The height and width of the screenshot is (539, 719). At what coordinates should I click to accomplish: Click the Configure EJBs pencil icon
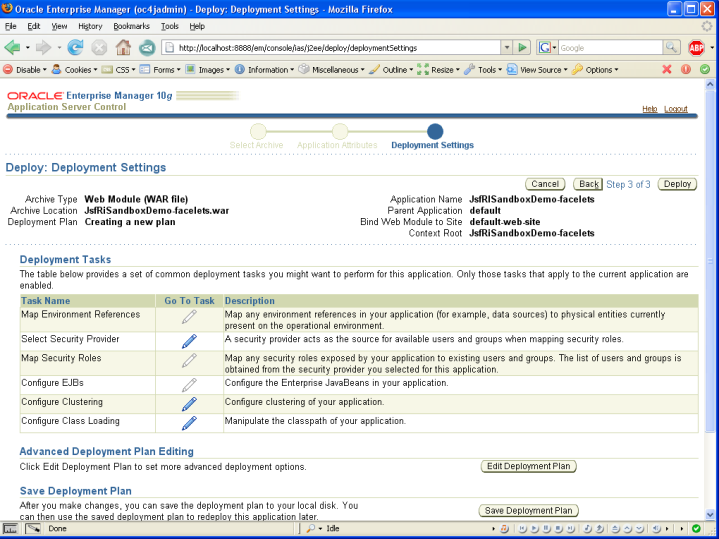tap(189, 385)
